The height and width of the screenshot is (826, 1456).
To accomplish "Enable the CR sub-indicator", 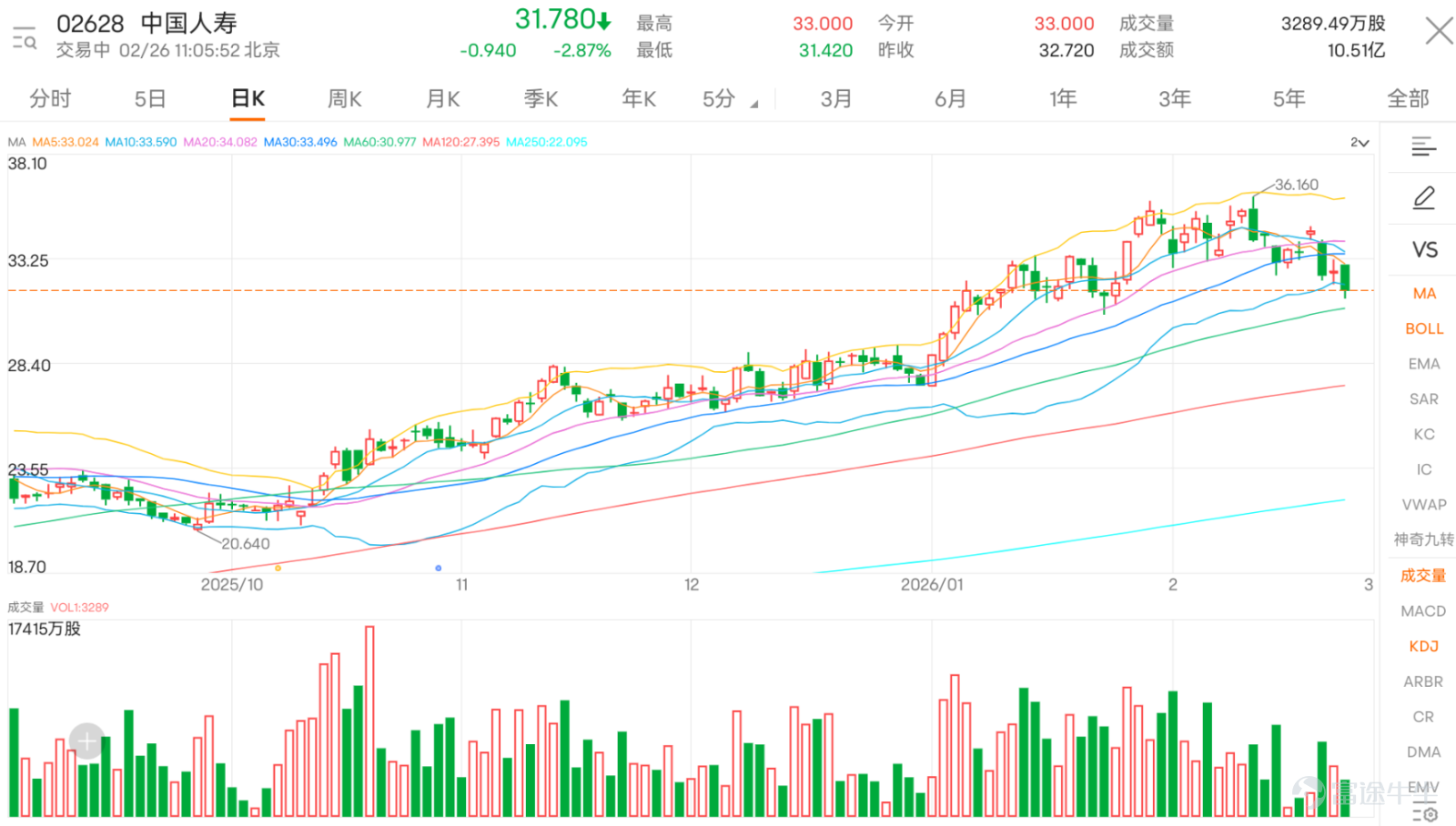I will click(x=1424, y=717).
